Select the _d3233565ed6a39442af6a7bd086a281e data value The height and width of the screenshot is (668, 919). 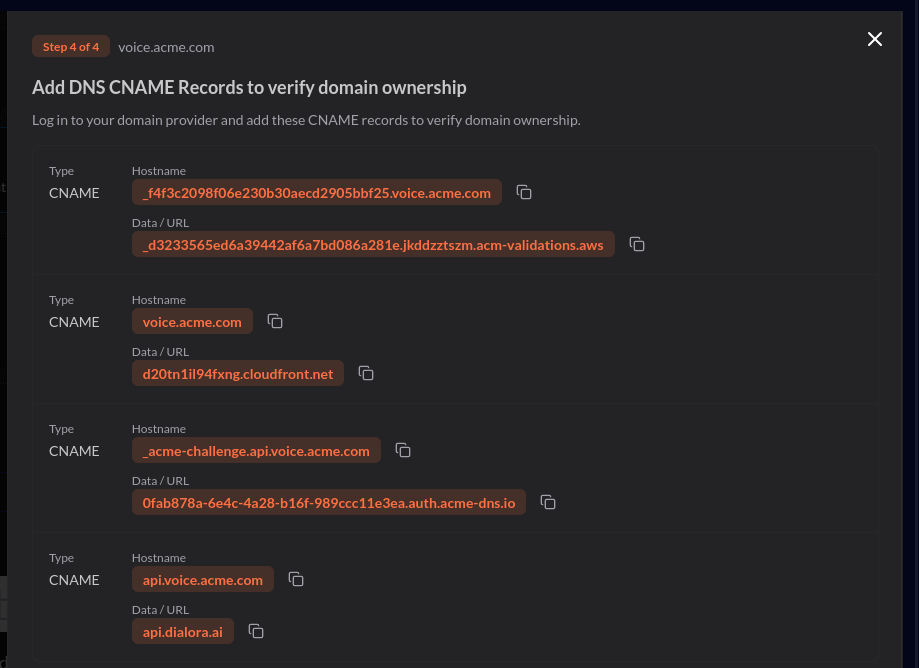point(373,245)
